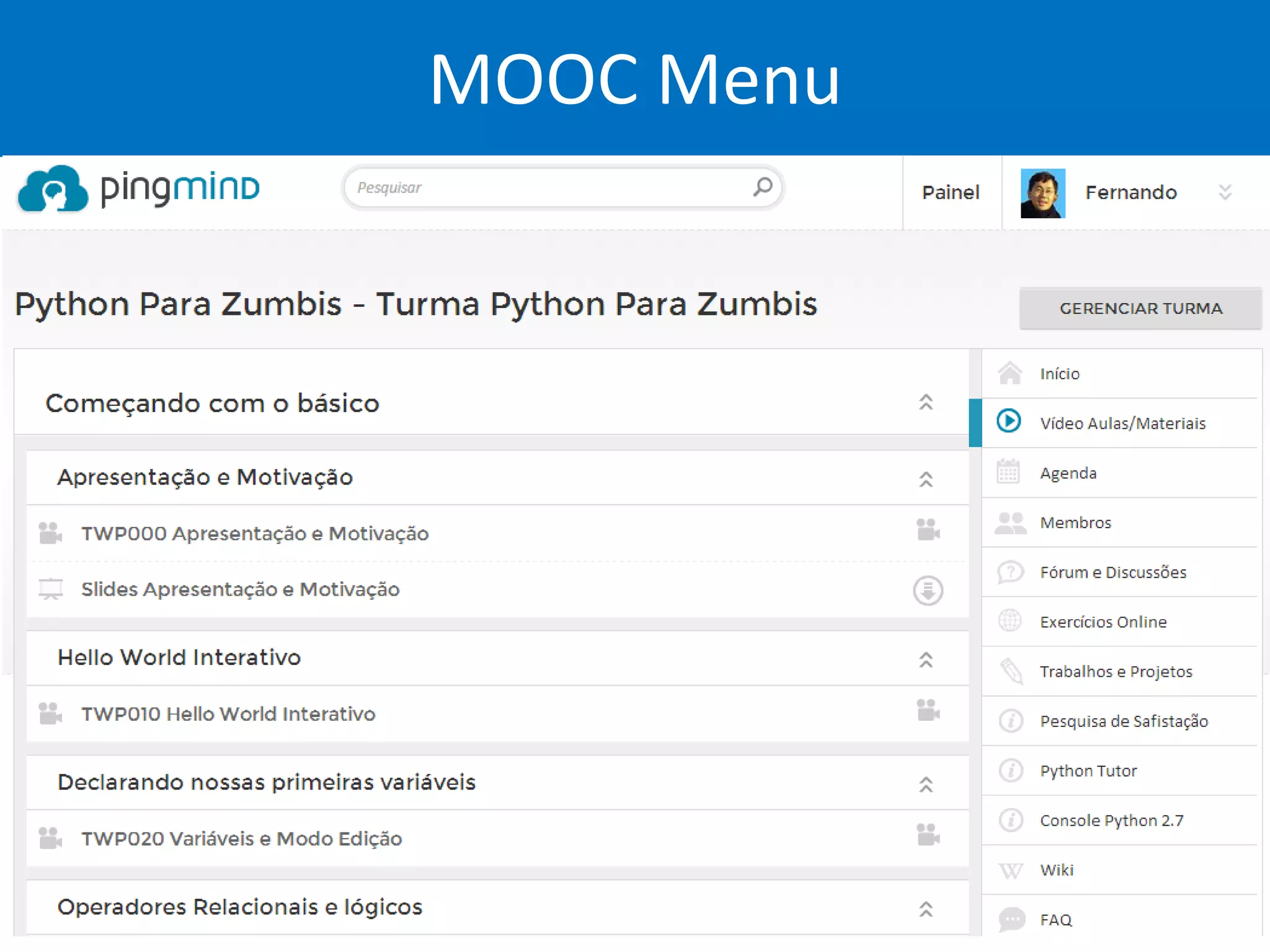This screenshot has width=1270, height=952.
Task: Click the search magnifier icon
Action: click(x=763, y=187)
